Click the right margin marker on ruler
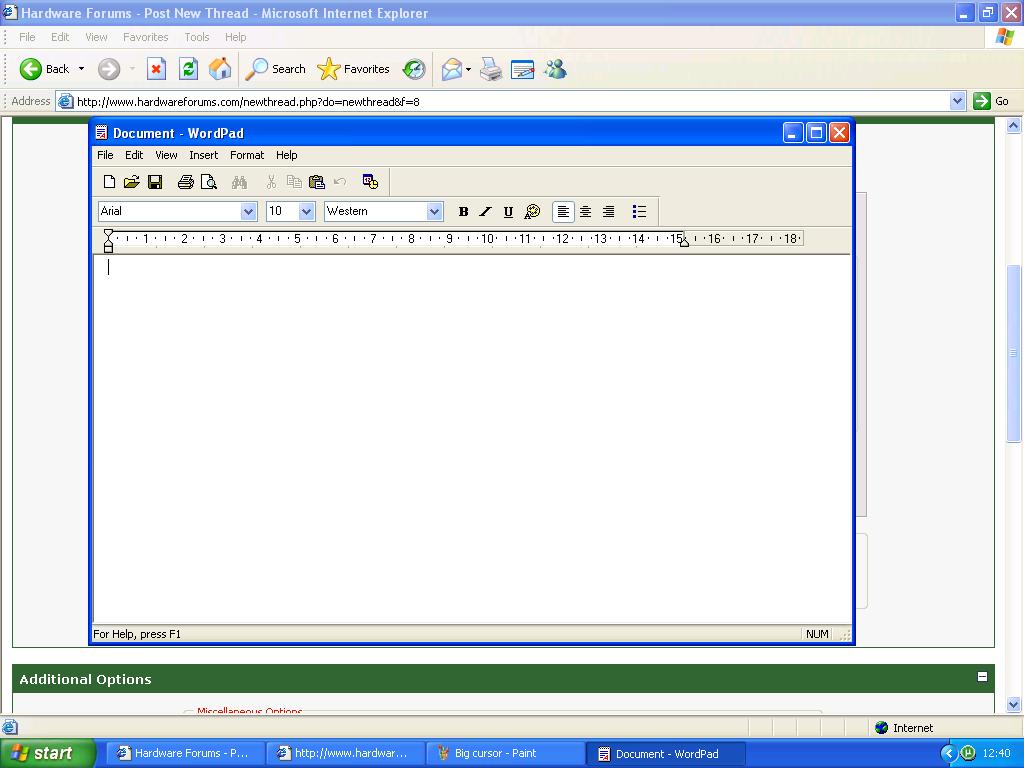 click(x=684, y=241)
